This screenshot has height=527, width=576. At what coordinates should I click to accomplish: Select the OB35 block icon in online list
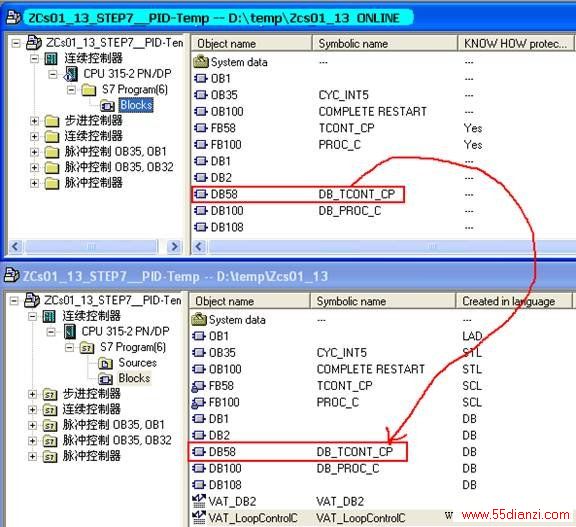coord(201,95)
